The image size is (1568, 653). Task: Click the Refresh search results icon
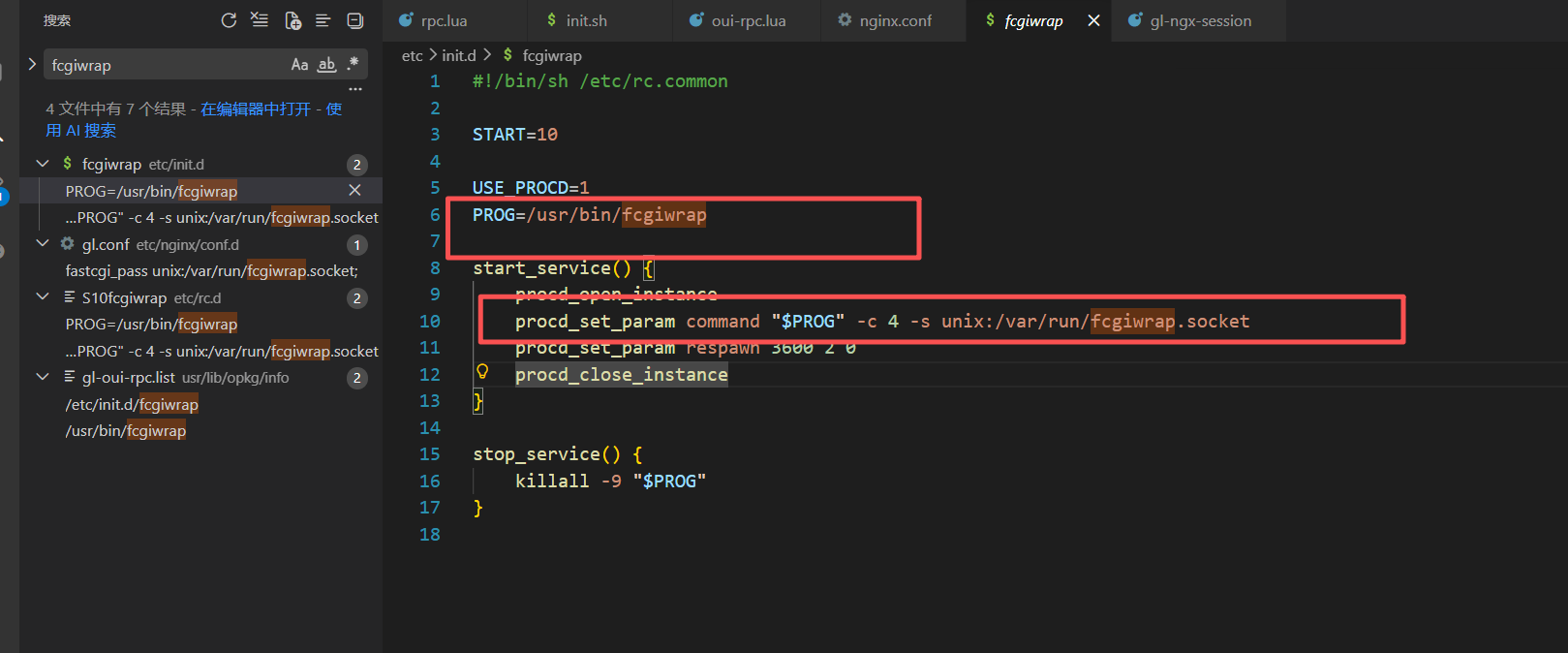229,20
